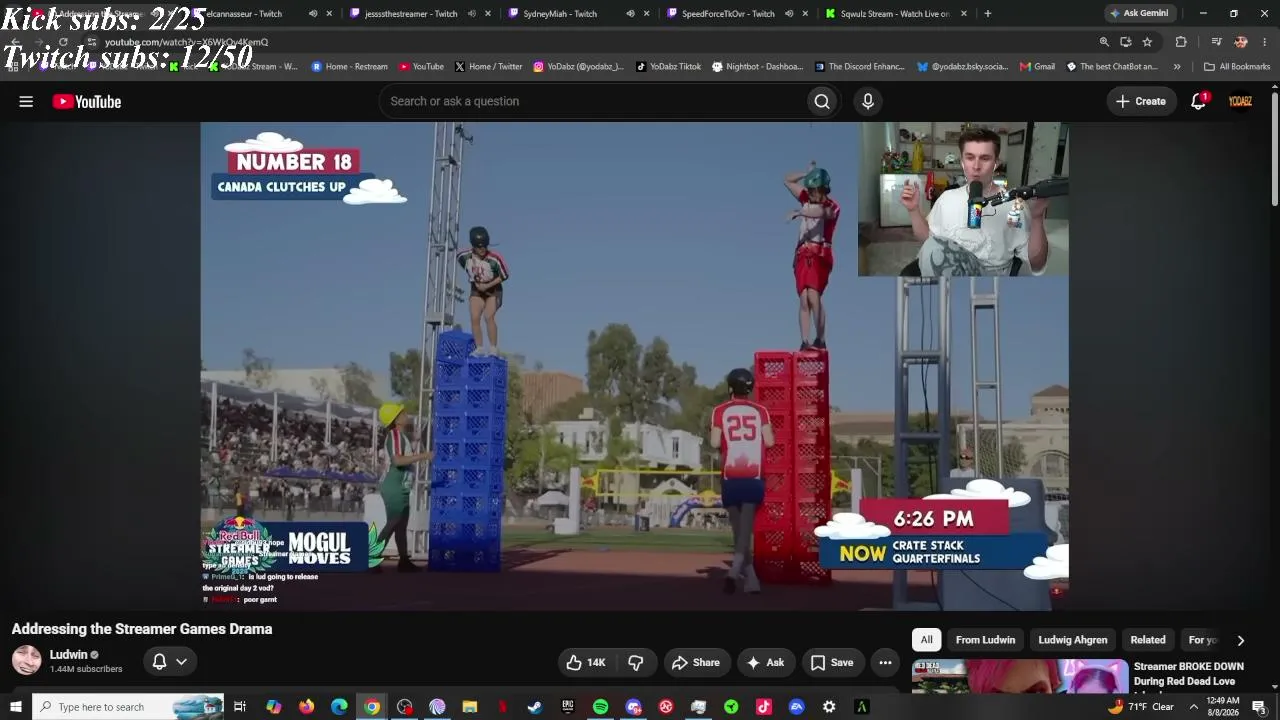
Task: Mute the SpeedForceTkOvr Twitch tab
Action: coord(789,14)
